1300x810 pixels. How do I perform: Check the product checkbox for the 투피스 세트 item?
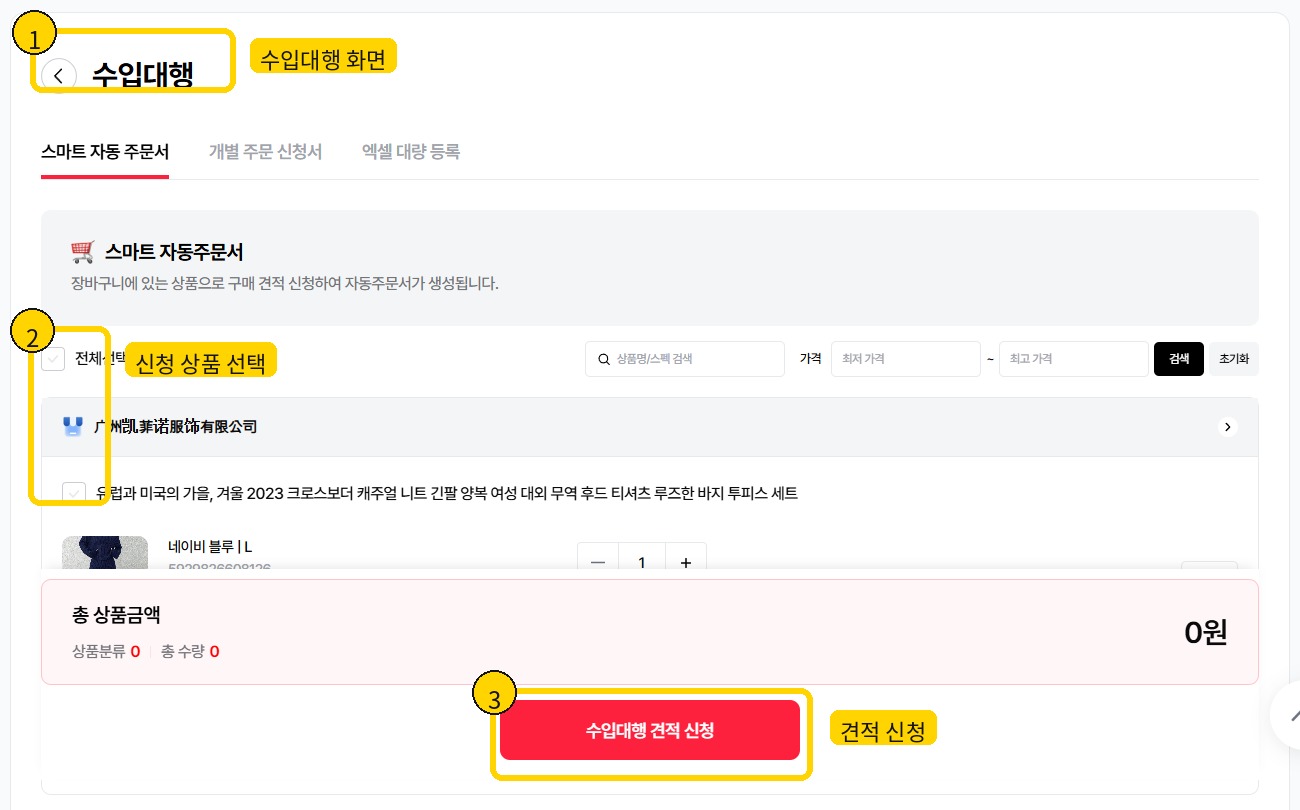click(73, 493)
